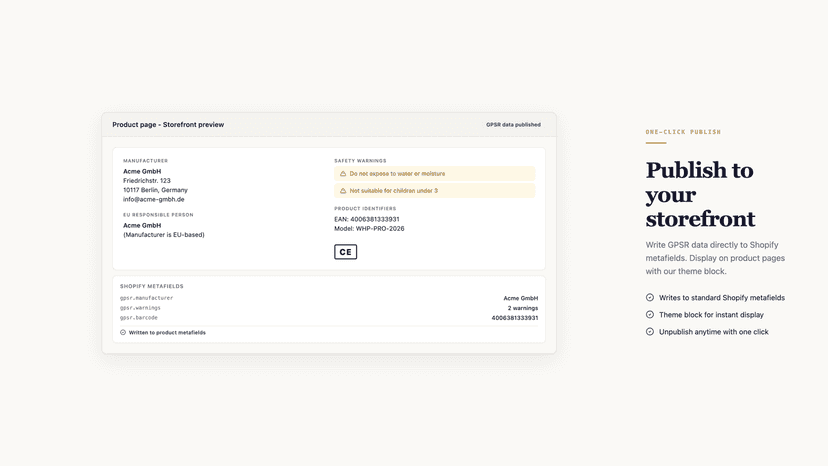
Task: Click the Publish to your storefront headline
Action: click(700, 194)
